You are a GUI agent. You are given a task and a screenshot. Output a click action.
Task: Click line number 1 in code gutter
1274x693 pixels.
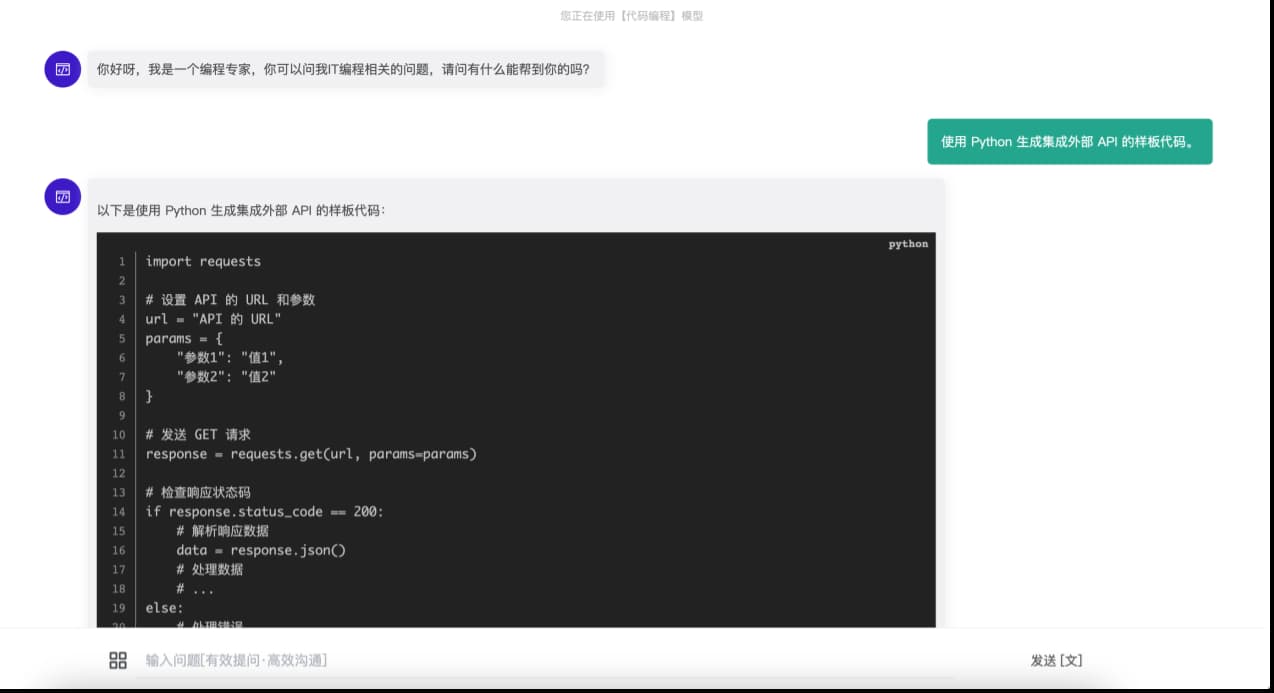(x=122, y=262)
